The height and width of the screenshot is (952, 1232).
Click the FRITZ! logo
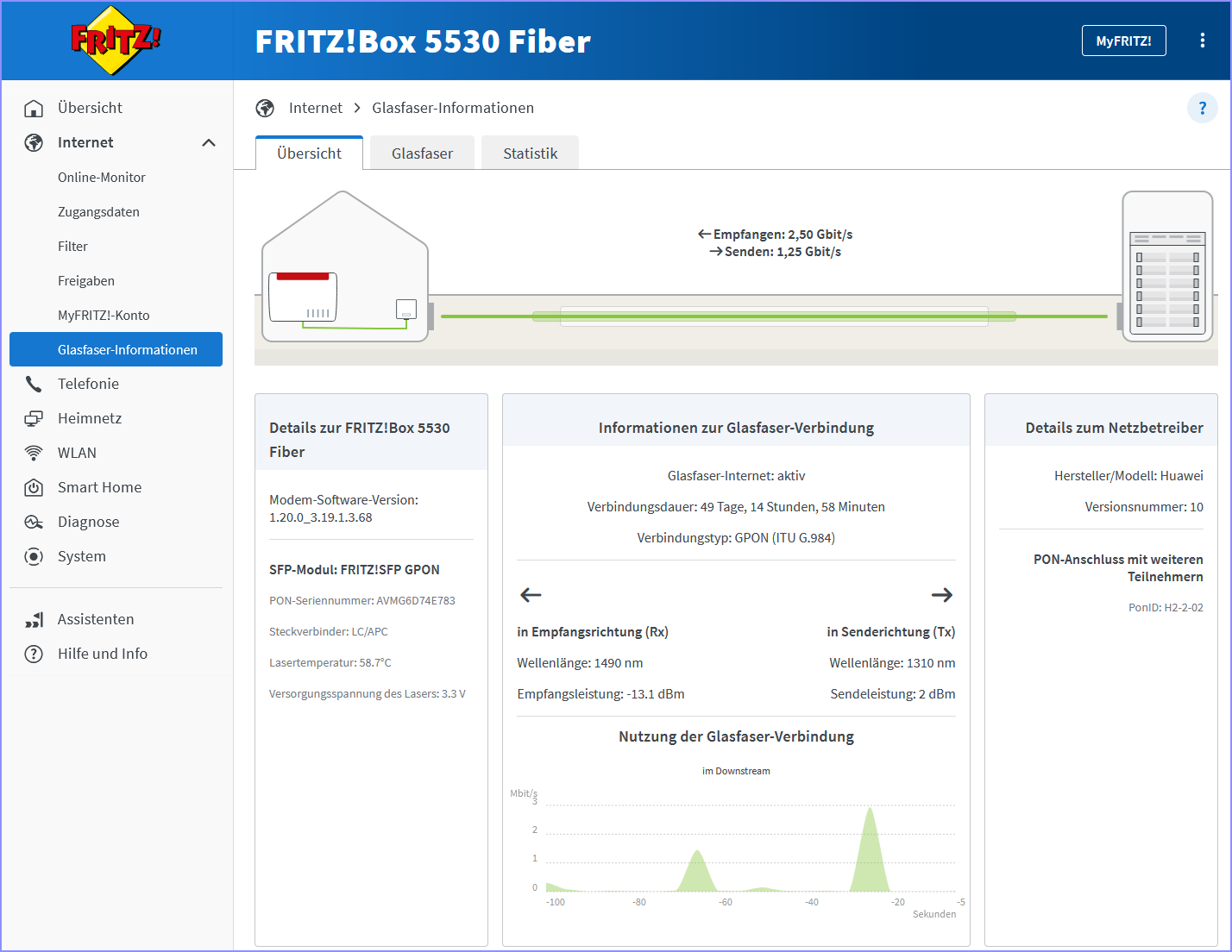[x=116, y=41]
